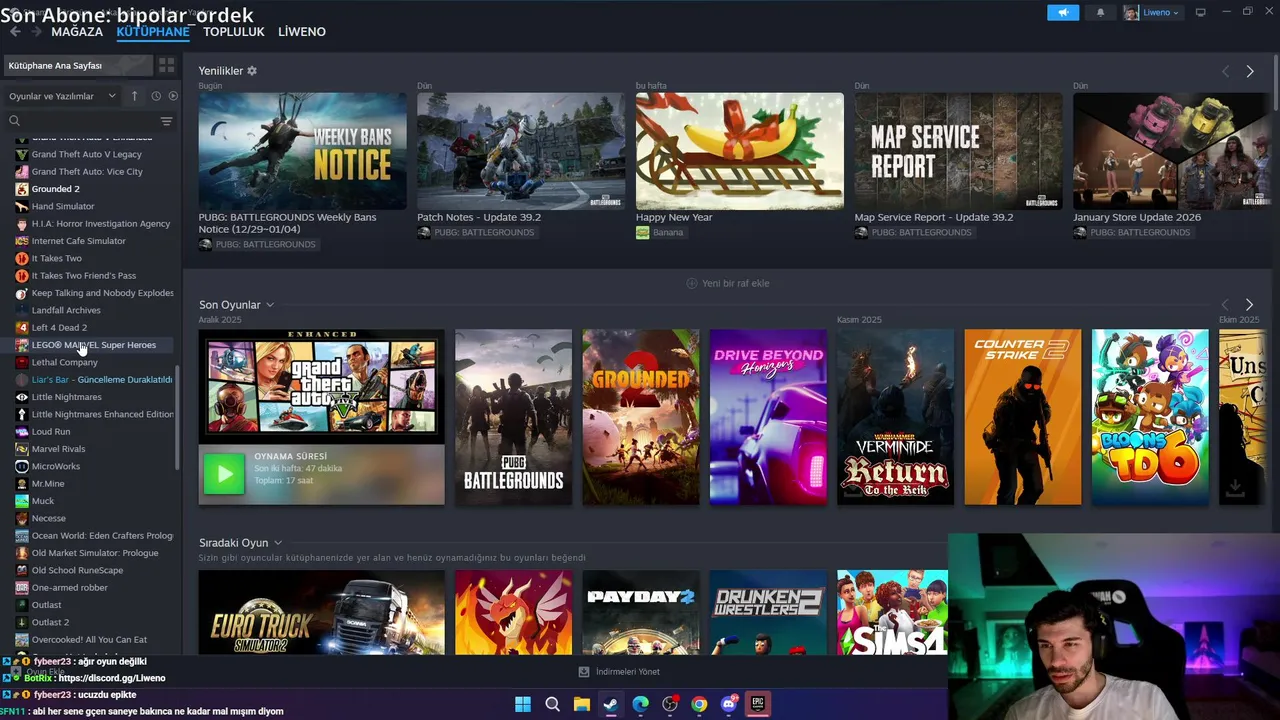This screenshot has width=1280, height=720.
Task: Select Left 4 Dead 2 in list
Action: [59, 328]
